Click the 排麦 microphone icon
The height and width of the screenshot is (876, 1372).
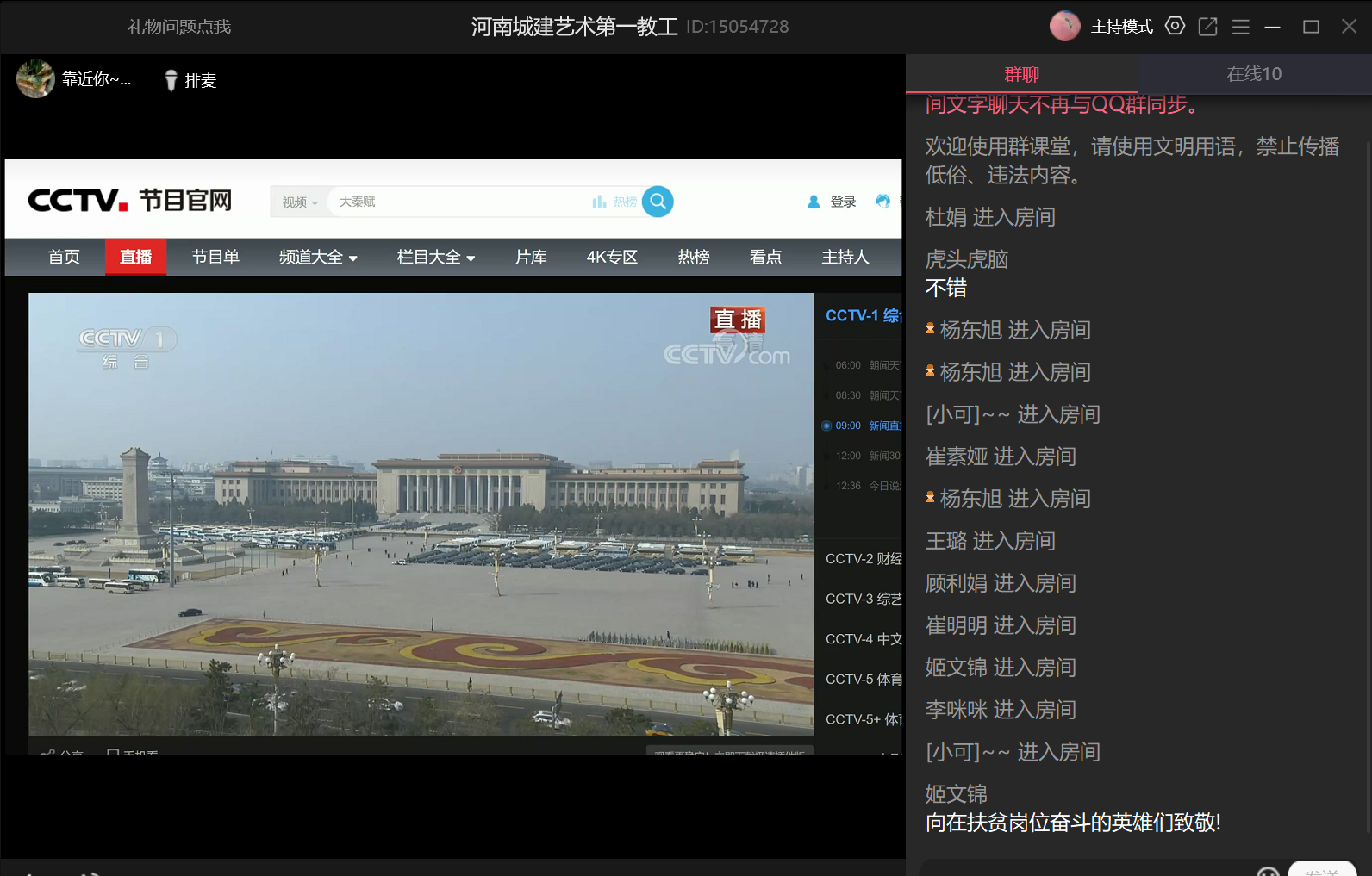pyautogui.click(x=171, y=80)
